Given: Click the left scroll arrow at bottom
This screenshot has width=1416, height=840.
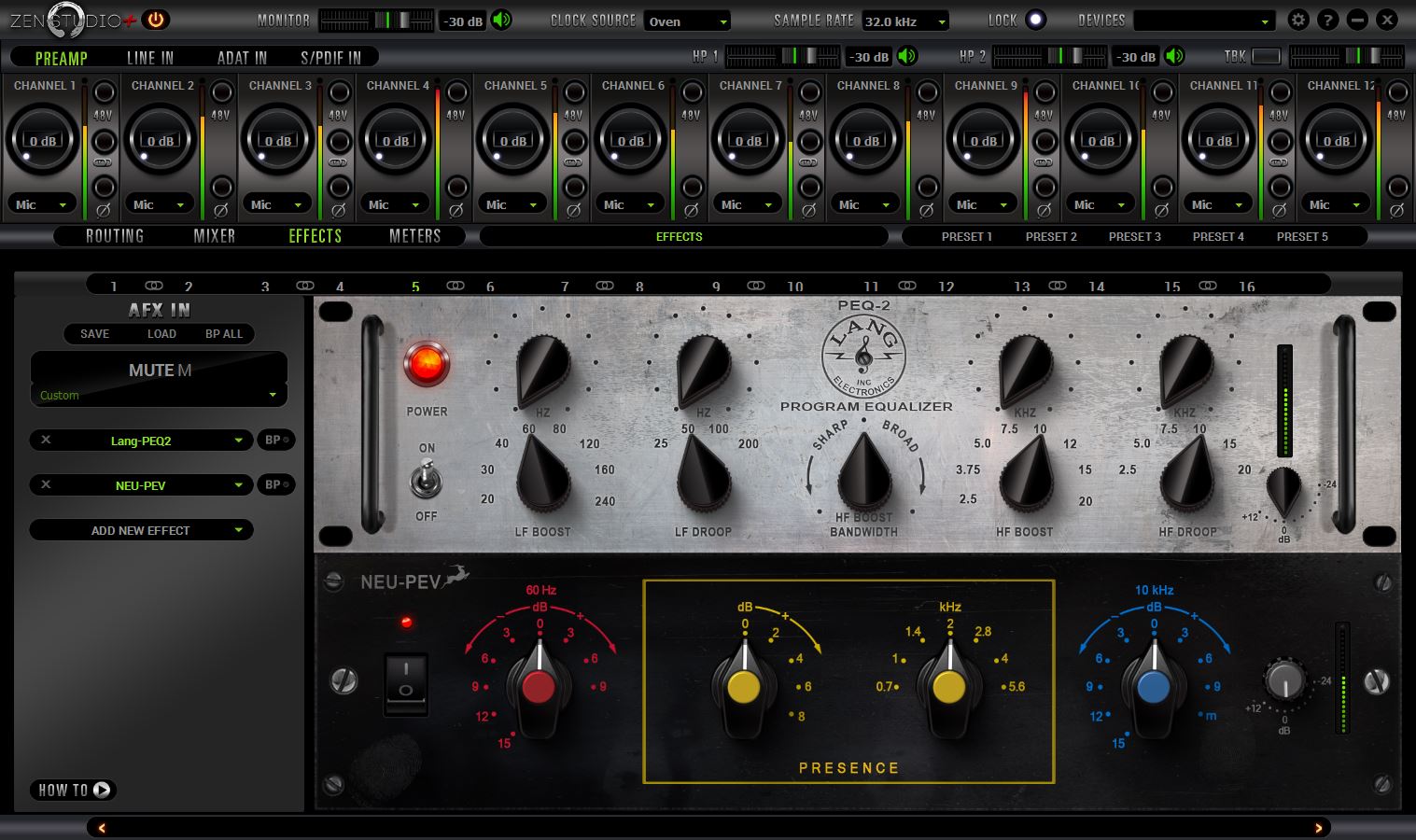Looking at the screenshot, I should pos(102,828).
